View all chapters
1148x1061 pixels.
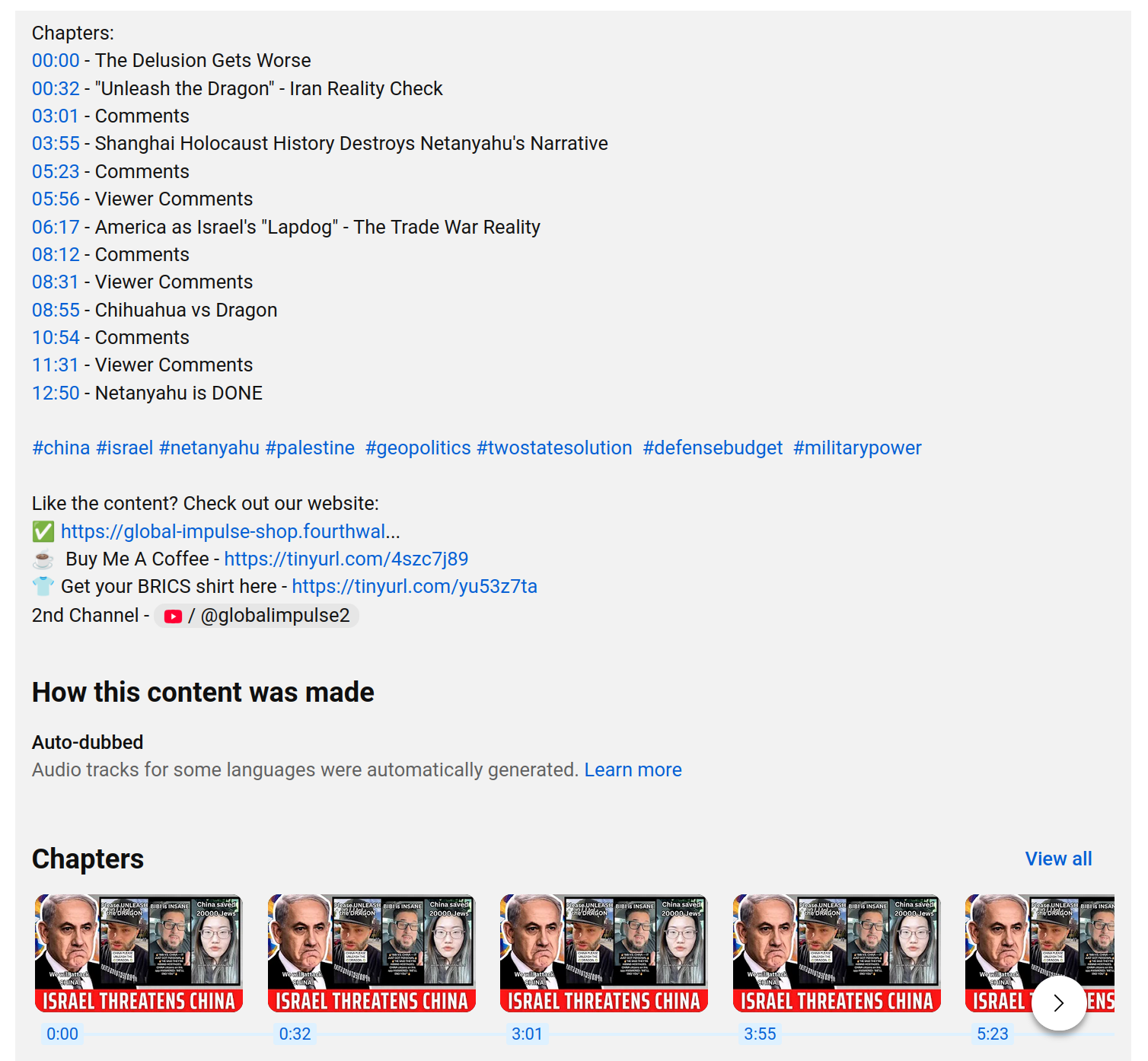[x=1058, y=859]
